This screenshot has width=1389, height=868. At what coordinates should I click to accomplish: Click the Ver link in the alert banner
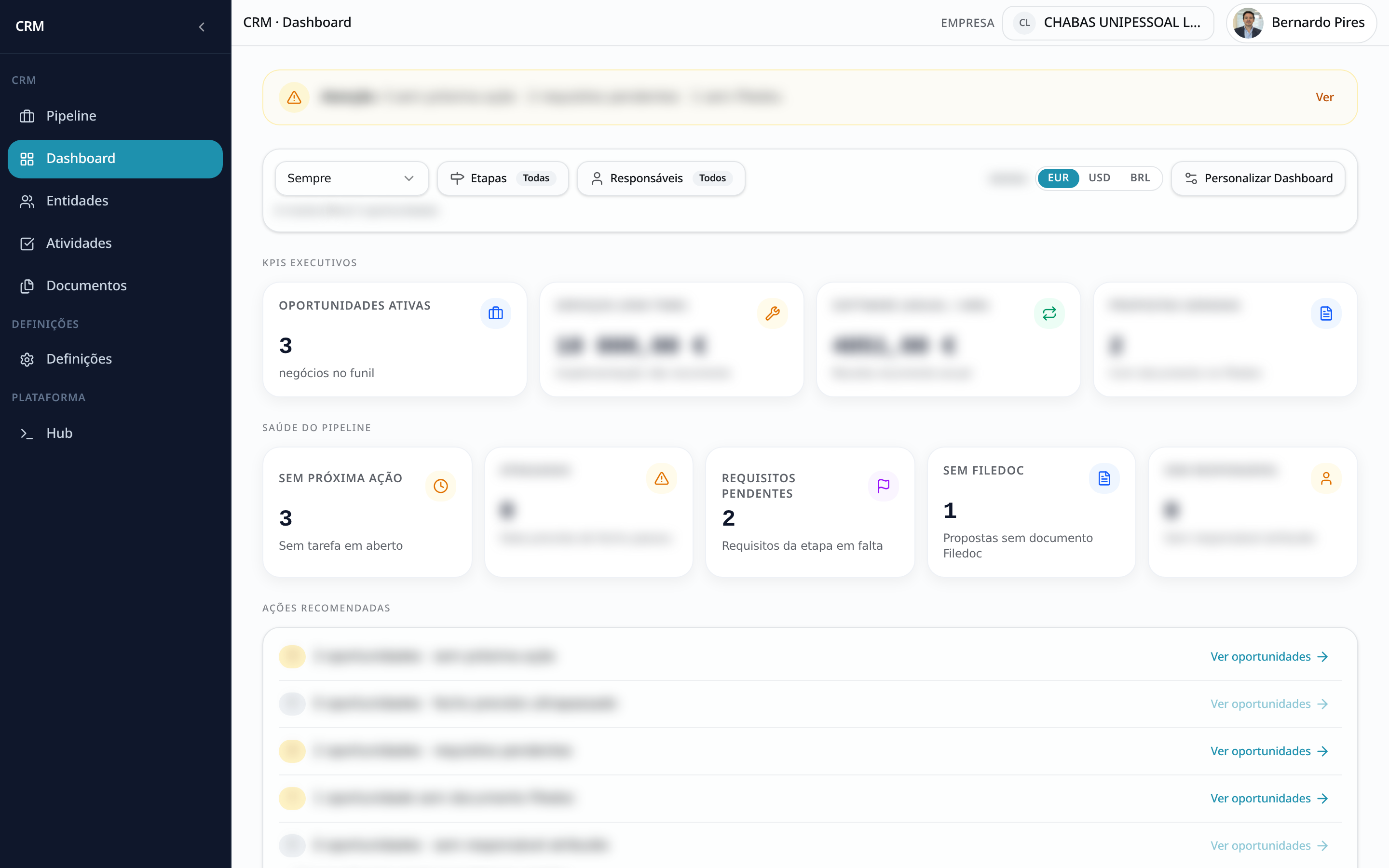(x=1324, y=97)
